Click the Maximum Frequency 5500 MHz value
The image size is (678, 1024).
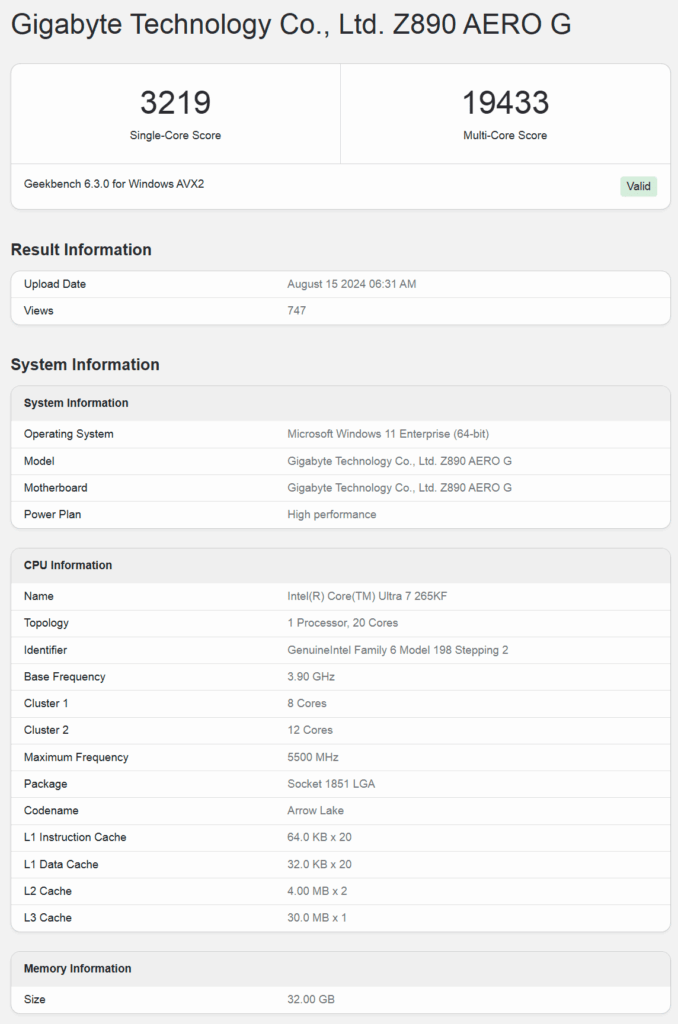(x=313, y=757)
